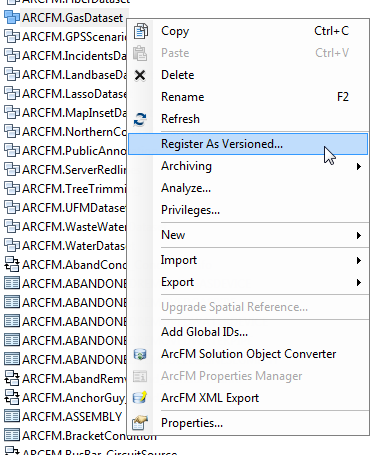Expand the Archiving submenu arrow
Viewport: 391px width, 455px height.
[x=359, y=166]
